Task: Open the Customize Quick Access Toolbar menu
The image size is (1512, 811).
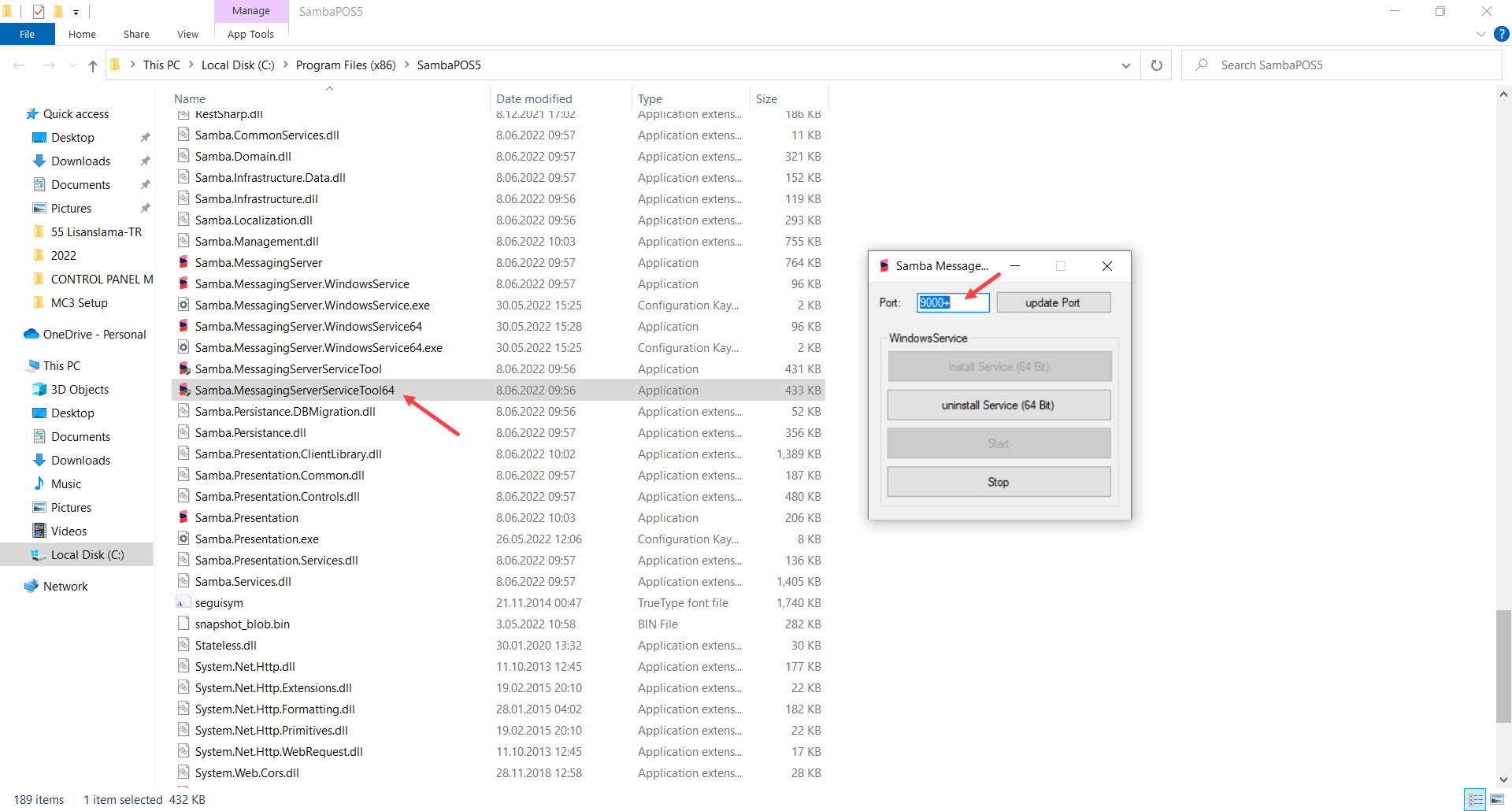Action: (x=76, y=12)
